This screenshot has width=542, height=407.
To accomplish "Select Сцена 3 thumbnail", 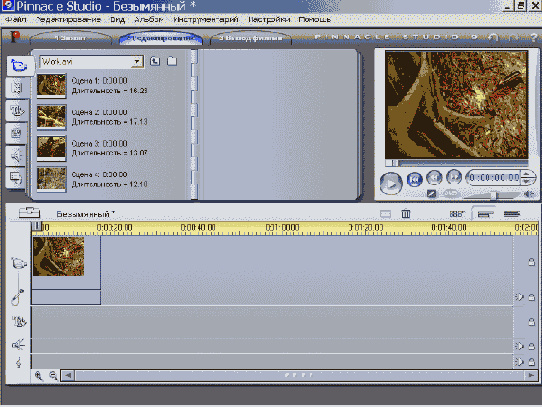I will (52, 148).
